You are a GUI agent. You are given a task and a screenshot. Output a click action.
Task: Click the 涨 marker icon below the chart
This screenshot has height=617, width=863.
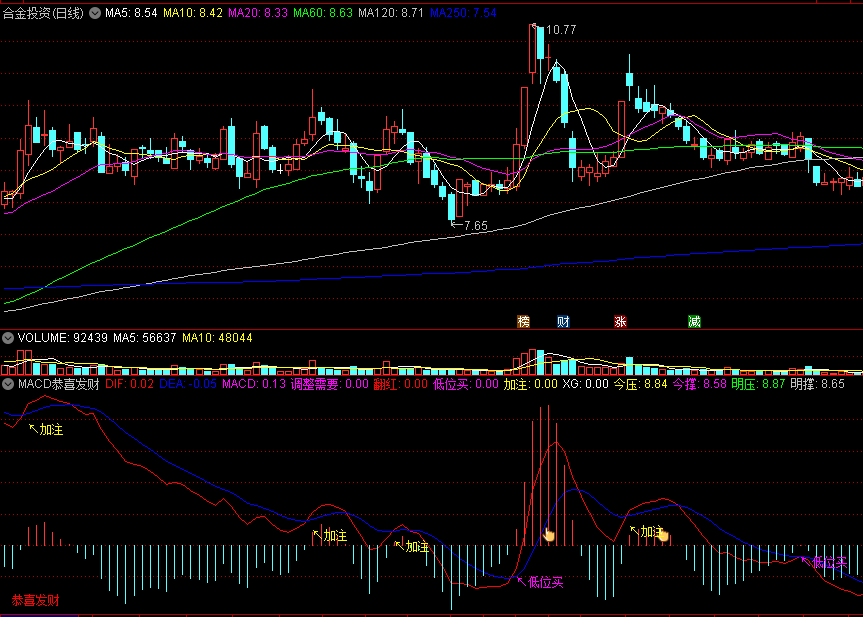pyautogui.click(x=620, y=321)
